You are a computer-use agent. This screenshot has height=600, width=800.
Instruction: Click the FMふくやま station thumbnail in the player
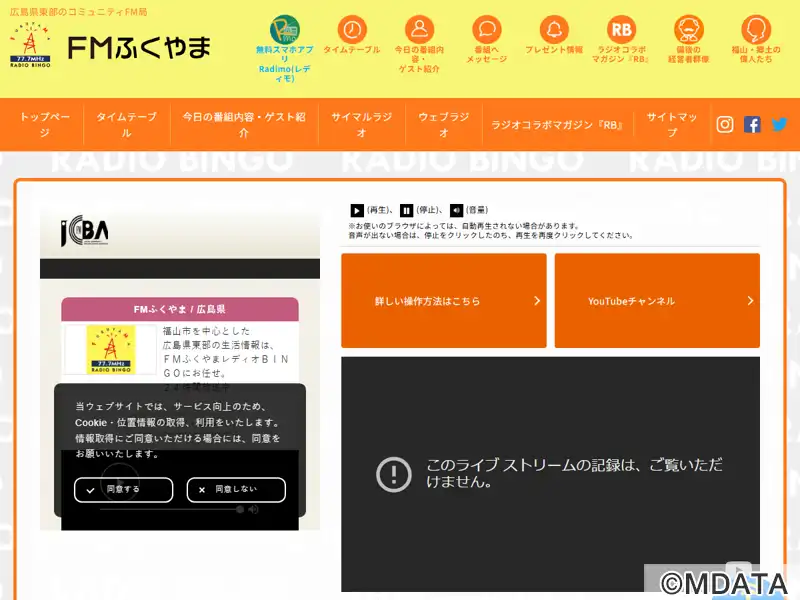click(x=110, y=349)
